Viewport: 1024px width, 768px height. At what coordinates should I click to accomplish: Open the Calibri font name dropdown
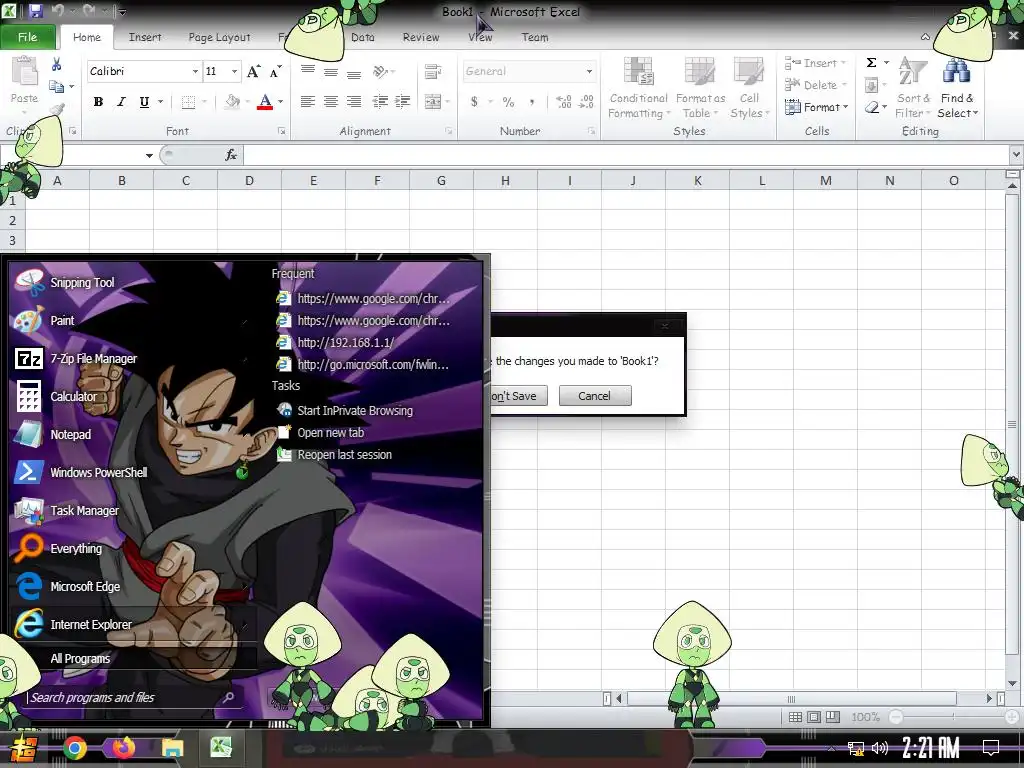click(x=195, y=71)
